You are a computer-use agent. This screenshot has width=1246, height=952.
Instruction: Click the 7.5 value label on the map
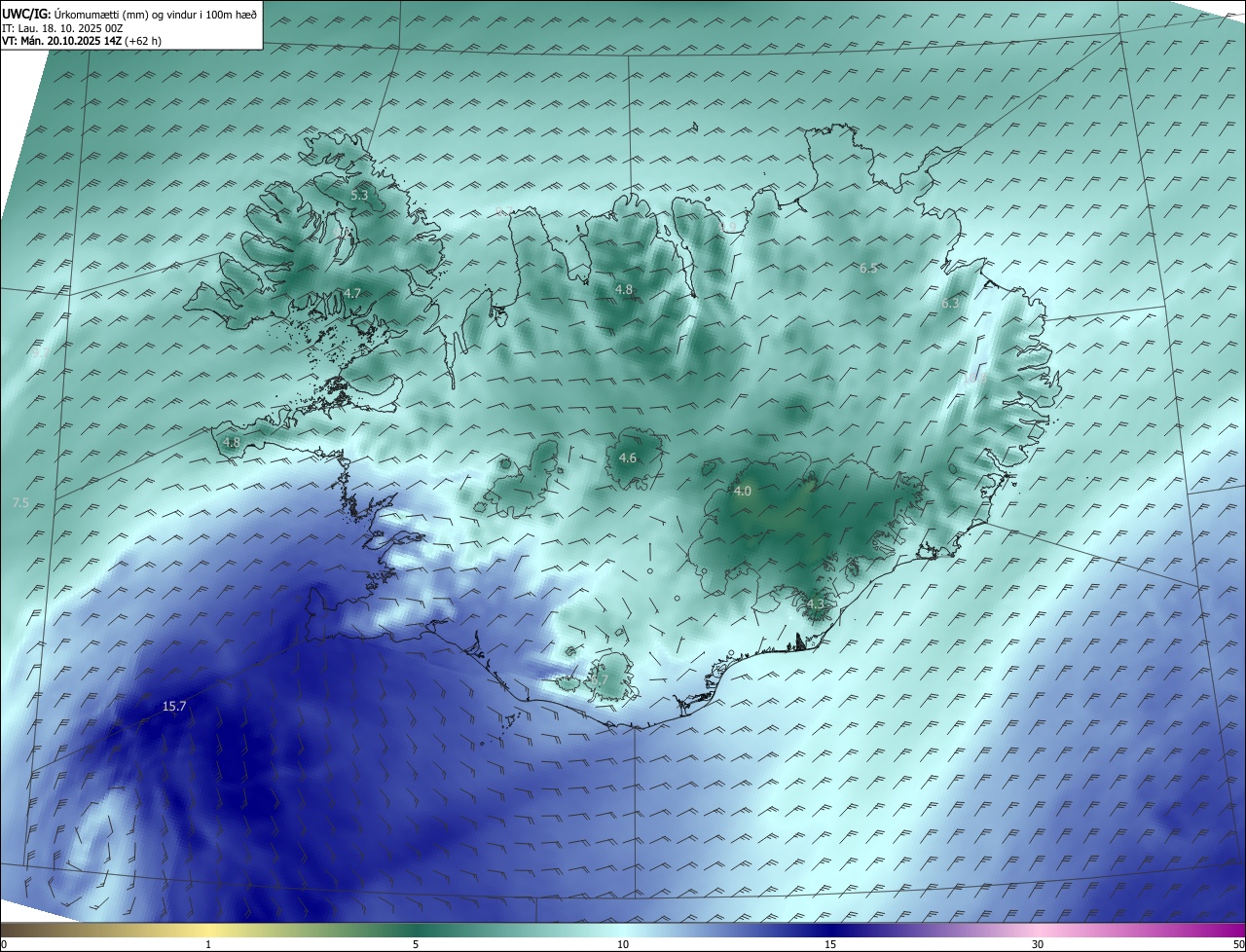20,503
